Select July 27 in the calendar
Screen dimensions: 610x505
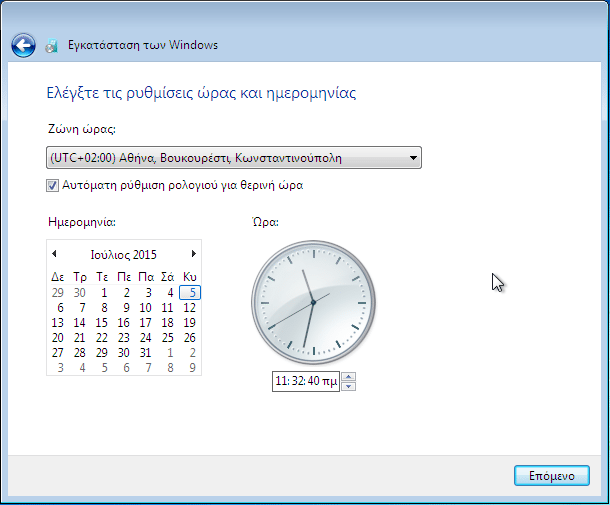[x=58, y=353]
